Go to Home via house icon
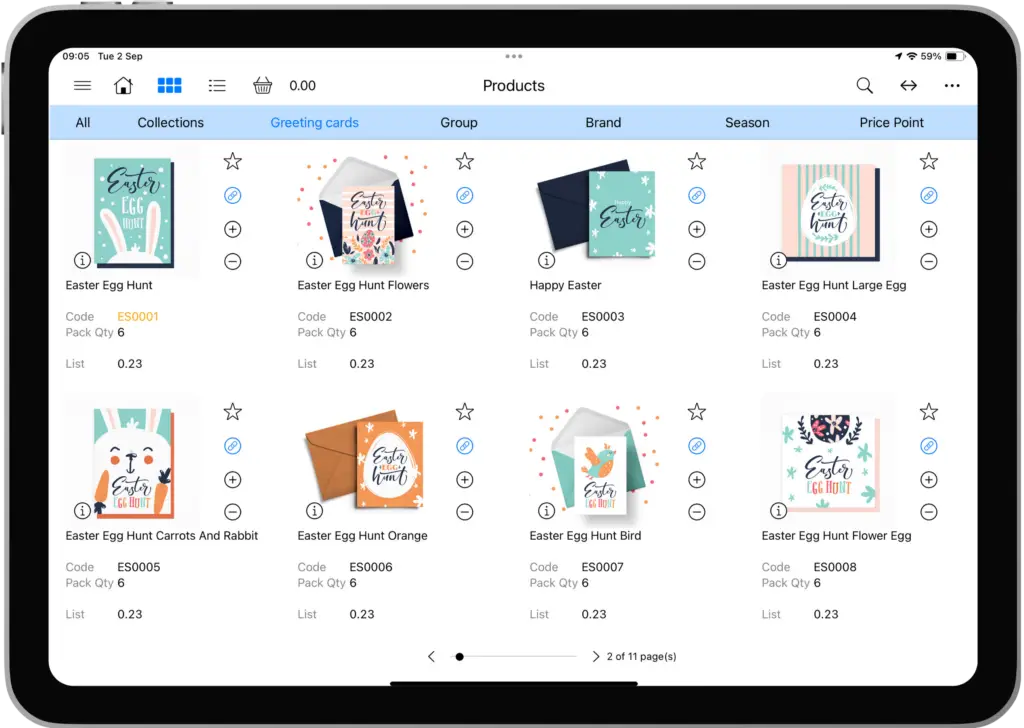The height and width of the screenshot is (728, 1024). (123, 86)
